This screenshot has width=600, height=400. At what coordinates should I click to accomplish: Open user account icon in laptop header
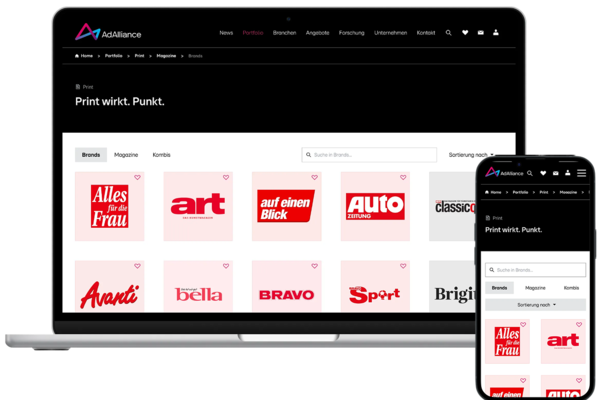point(496,33)
